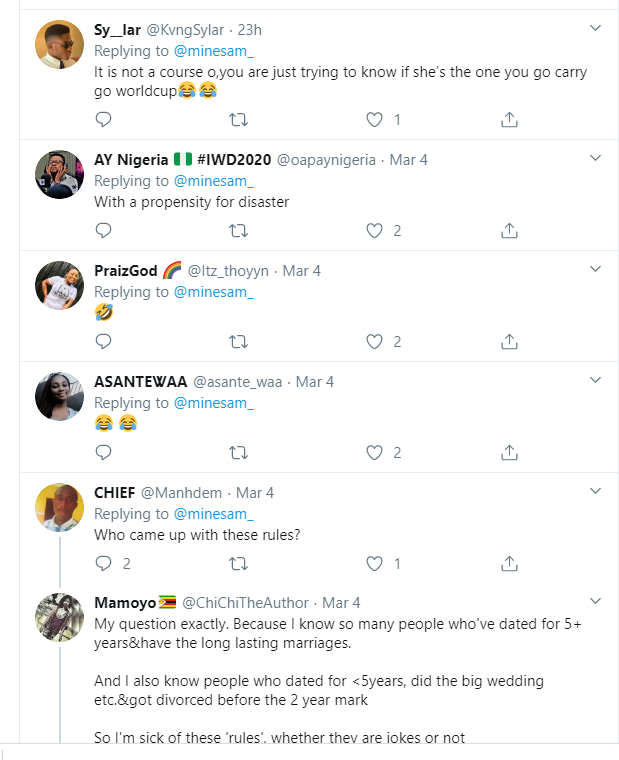Screen dimensions: 619x760
Task: Reply to CHIEF's tweet about rules
Action: click(x=103, y=564)
